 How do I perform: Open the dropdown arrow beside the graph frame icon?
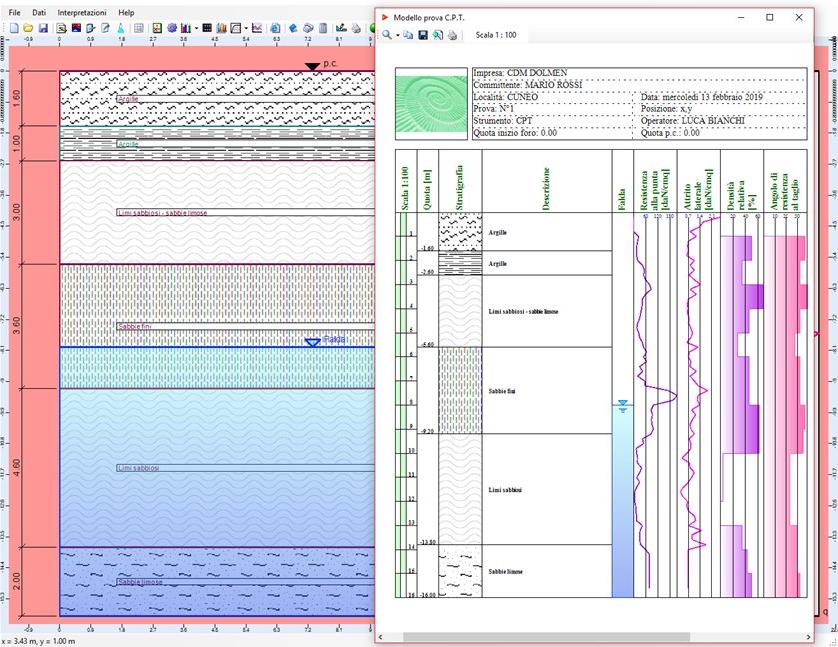click(246, 28)
